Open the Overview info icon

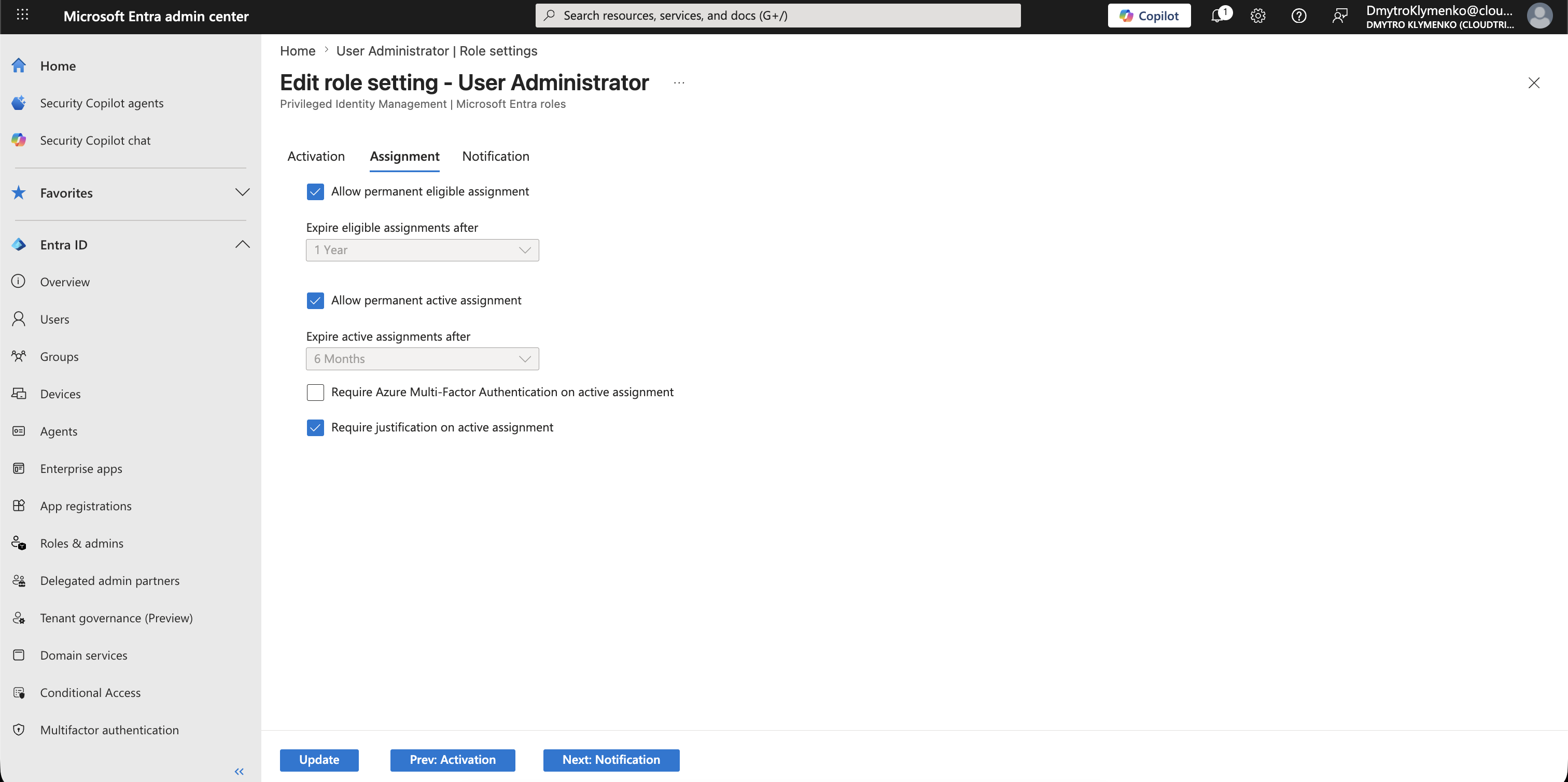19,281
